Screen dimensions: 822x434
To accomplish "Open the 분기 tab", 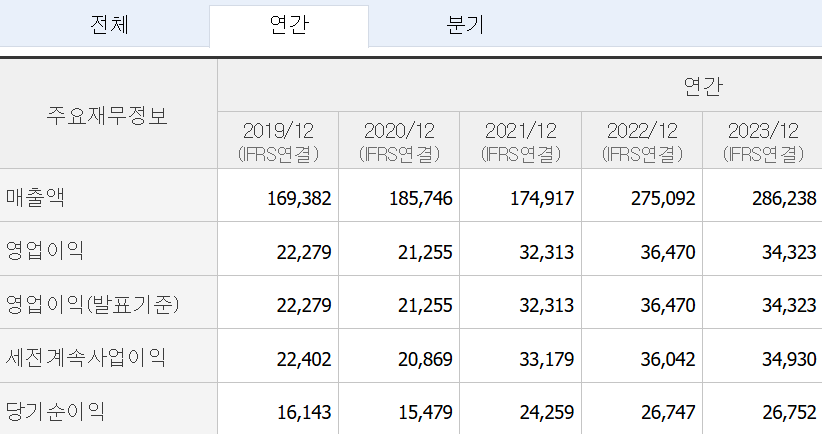I will (x=465, y=25).
